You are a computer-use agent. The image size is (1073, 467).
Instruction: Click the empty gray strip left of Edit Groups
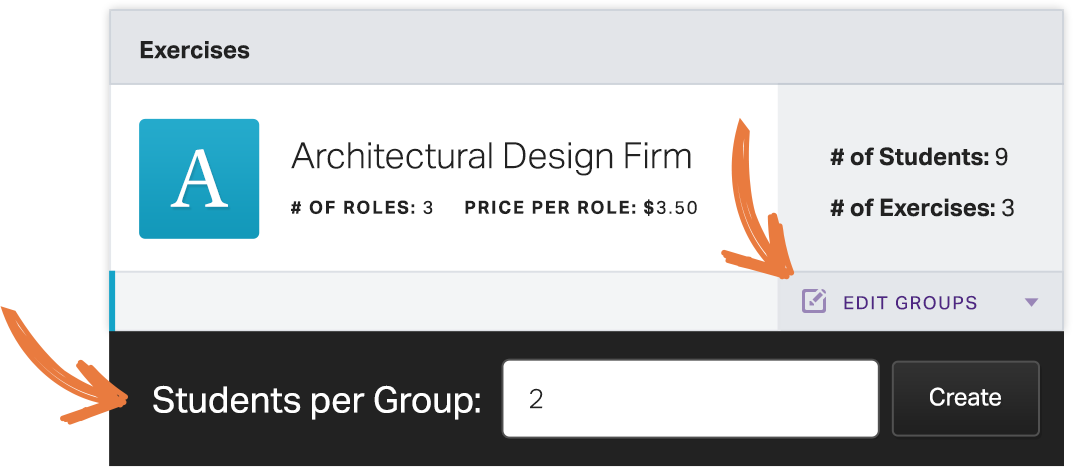(x=446, y=301)
